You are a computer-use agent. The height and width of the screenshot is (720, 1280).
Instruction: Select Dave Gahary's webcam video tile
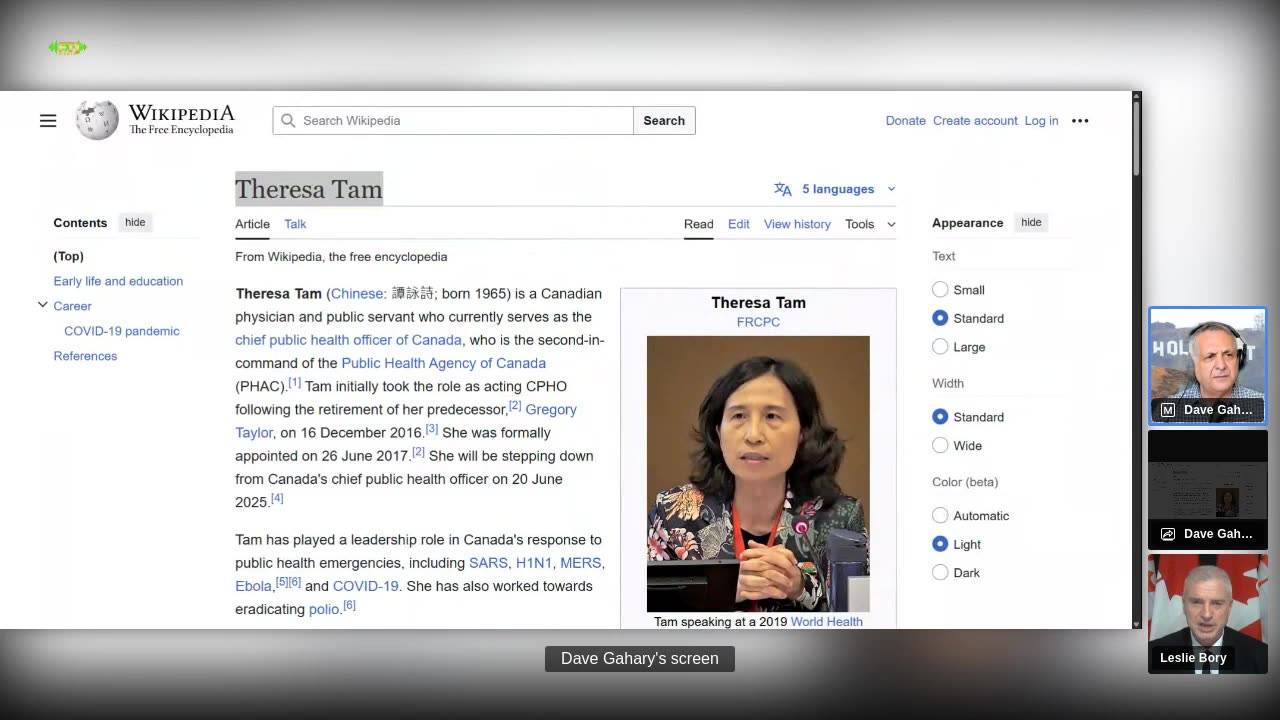(x=1207, y=366)
